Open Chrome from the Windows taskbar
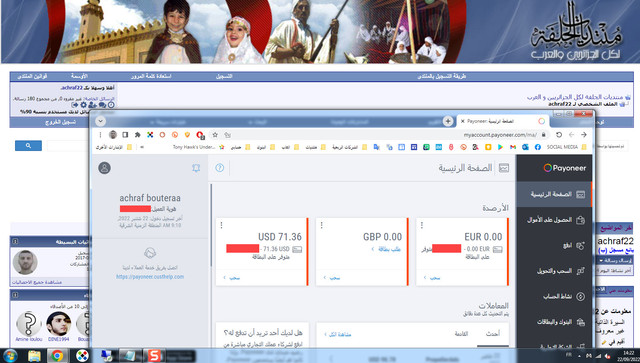This screenshot has width=640, height=363. [57, 356]
